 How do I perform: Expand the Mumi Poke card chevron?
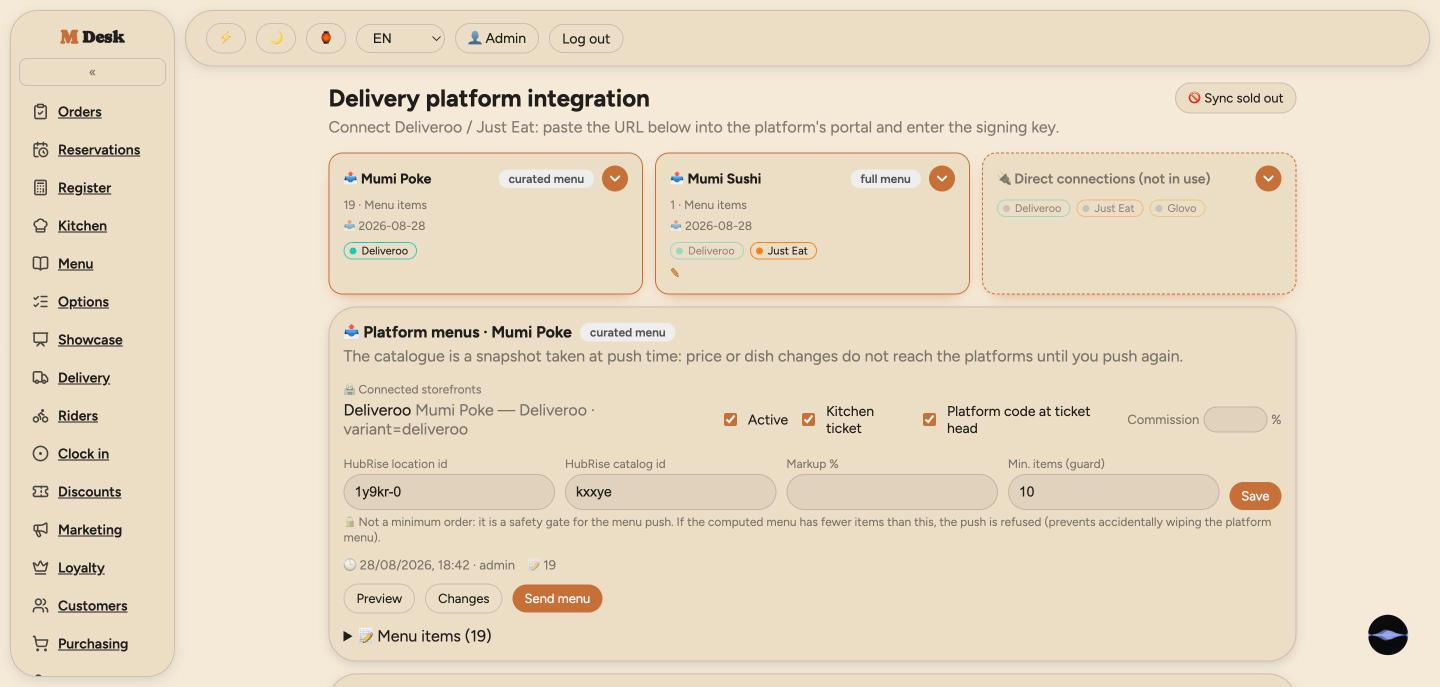pos(615,178)
